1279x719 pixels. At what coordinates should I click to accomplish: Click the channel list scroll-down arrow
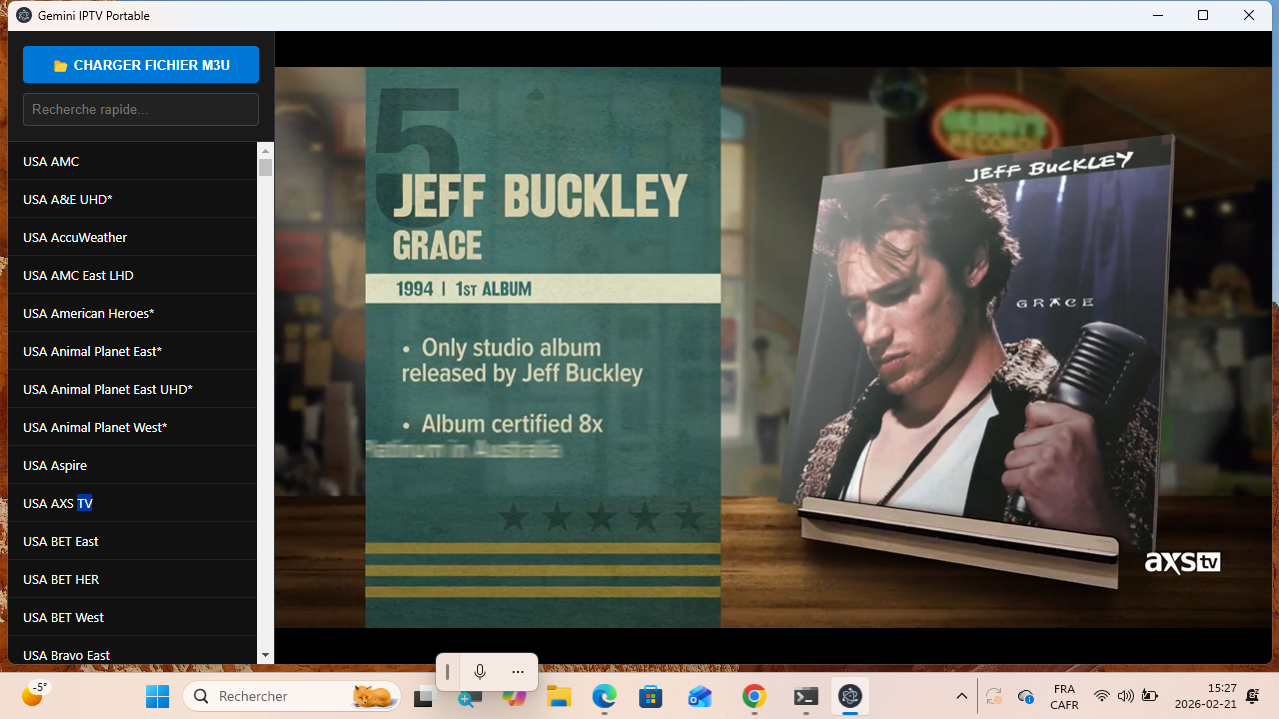(x=265, y=655)
